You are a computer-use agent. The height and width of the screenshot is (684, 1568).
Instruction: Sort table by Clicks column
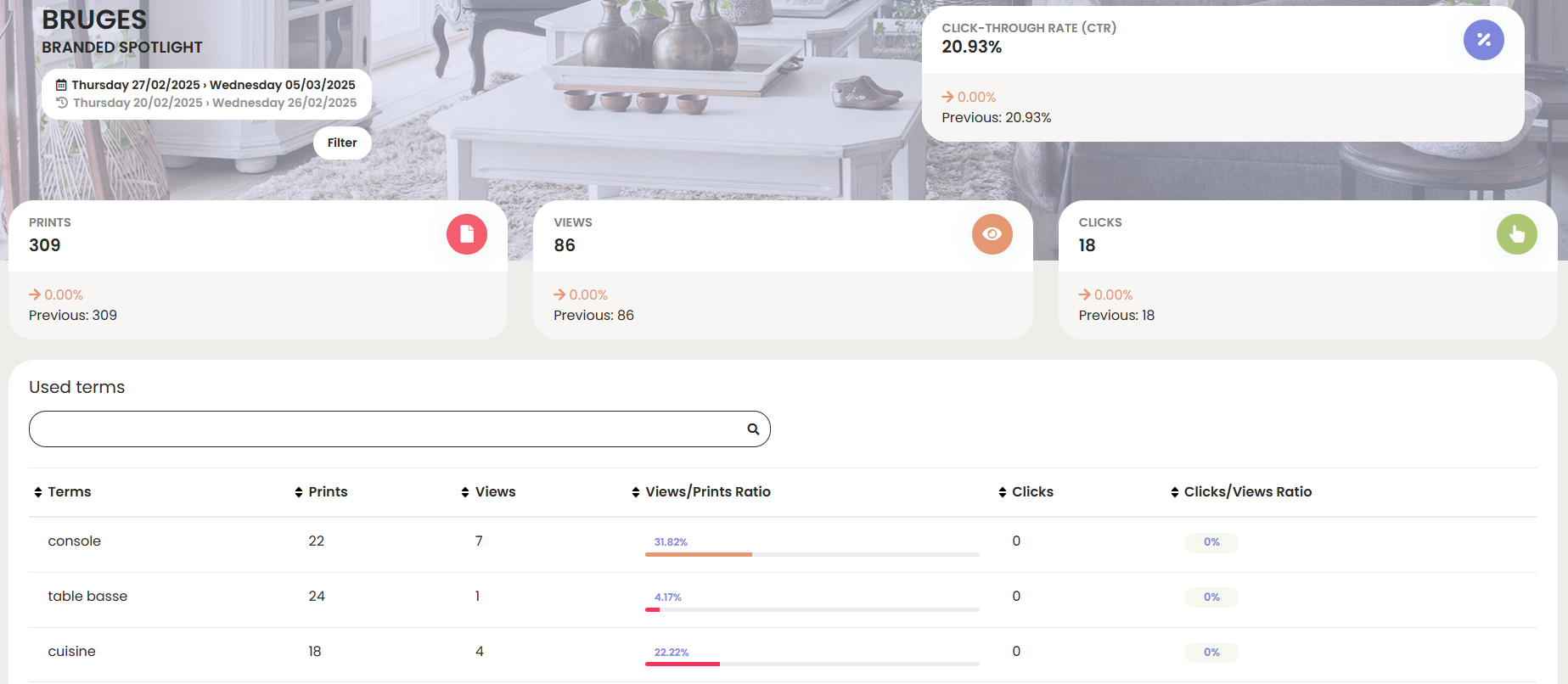[x=1026, y=492]
